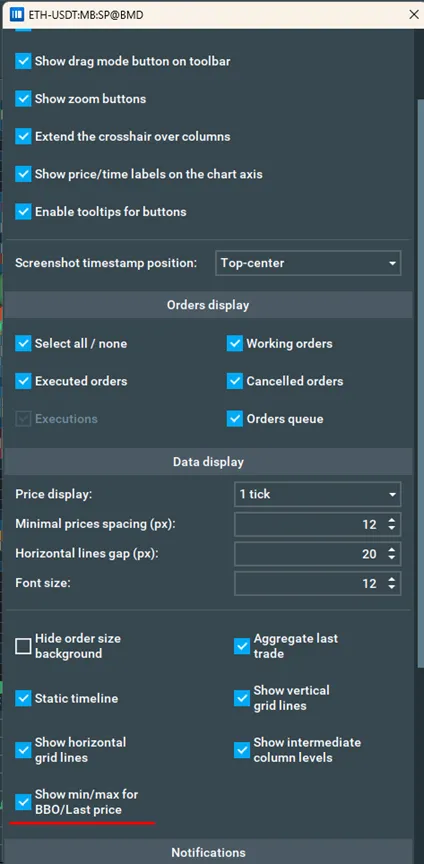Toggle Cancelled orders checkbox
This screenshot has height=864, width=424.
pos(235,381)
